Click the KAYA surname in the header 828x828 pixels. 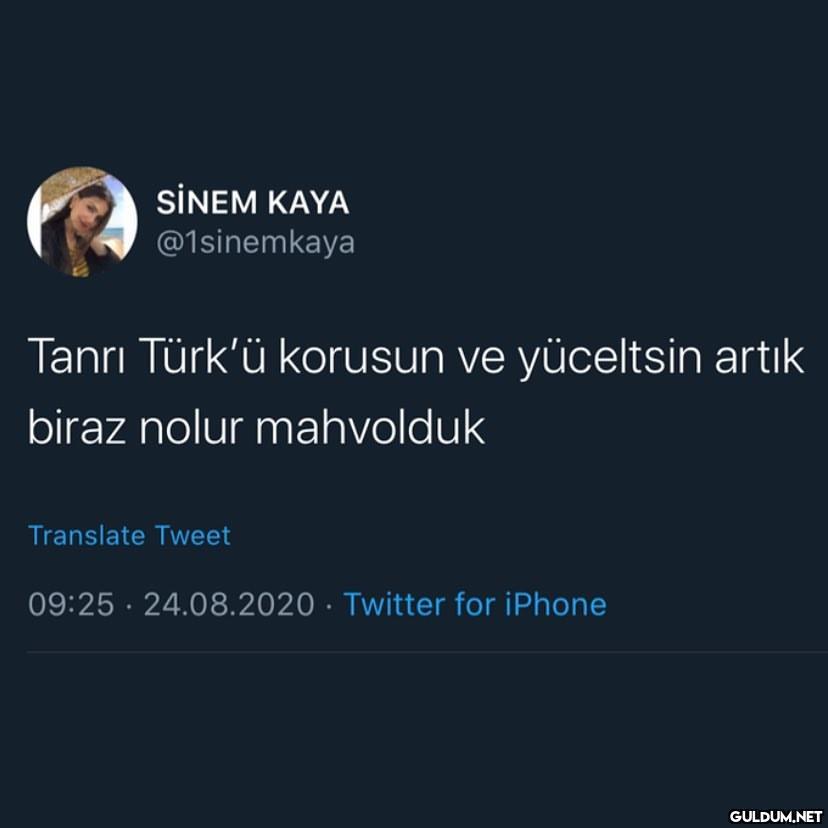click(308, 202)
